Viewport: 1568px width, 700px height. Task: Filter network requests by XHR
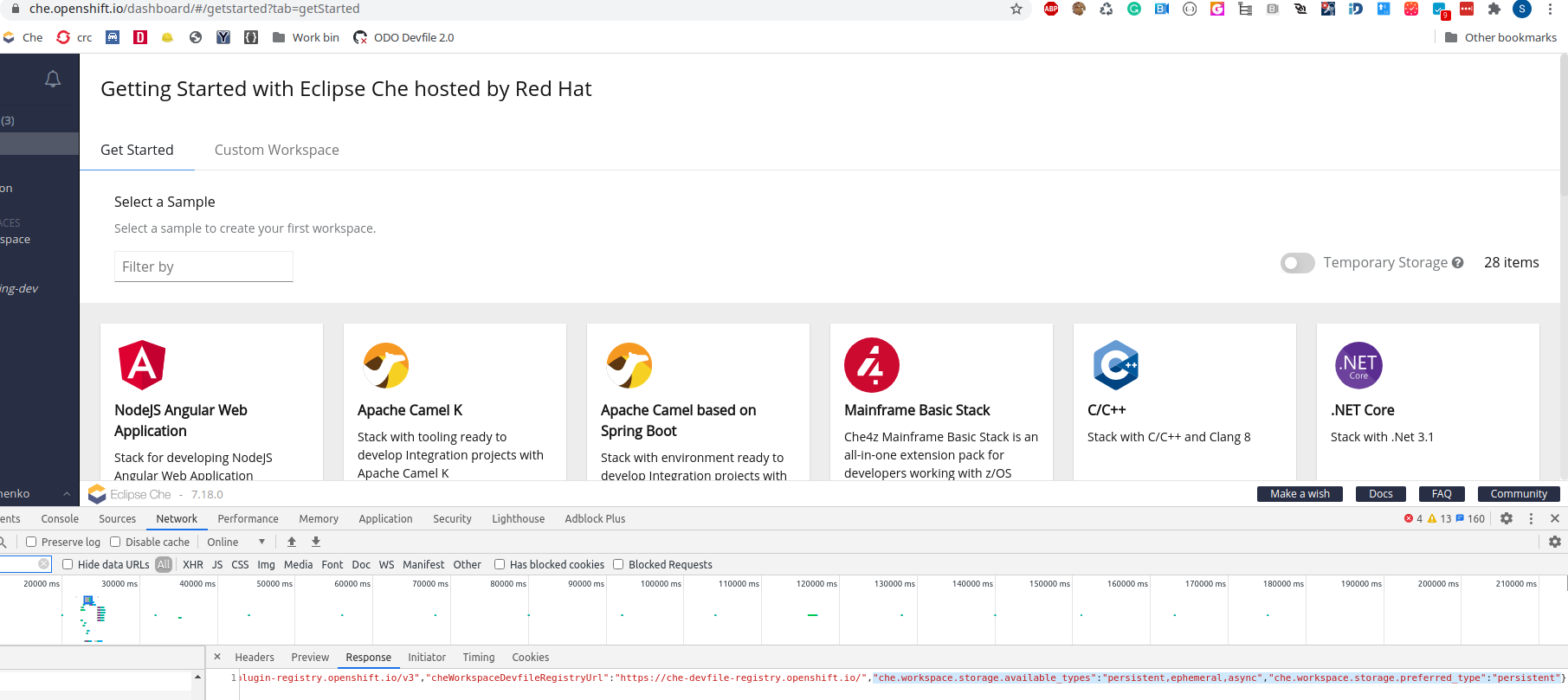193,565
